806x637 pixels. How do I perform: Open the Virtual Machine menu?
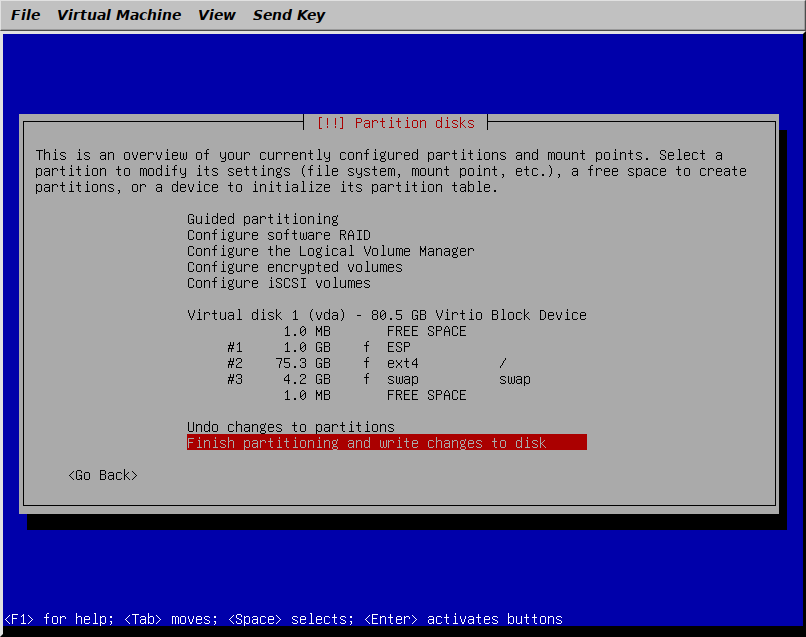pyautogui.click(x=119, y=15)
